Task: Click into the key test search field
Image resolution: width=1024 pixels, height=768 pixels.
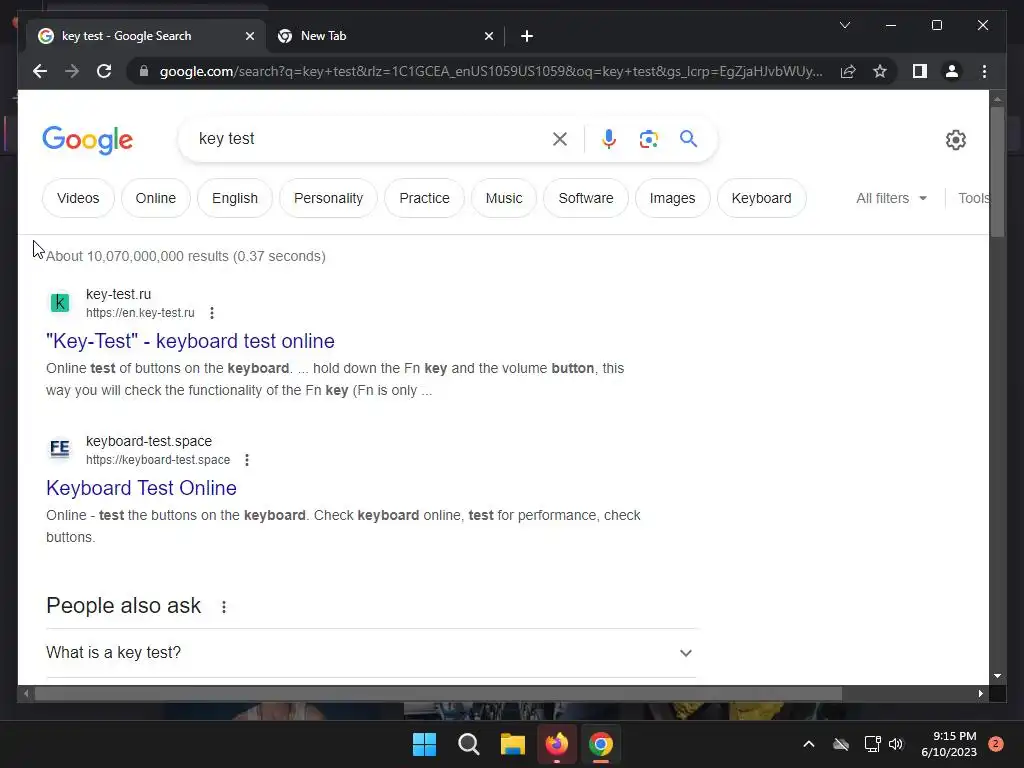Action: (366, 138)
